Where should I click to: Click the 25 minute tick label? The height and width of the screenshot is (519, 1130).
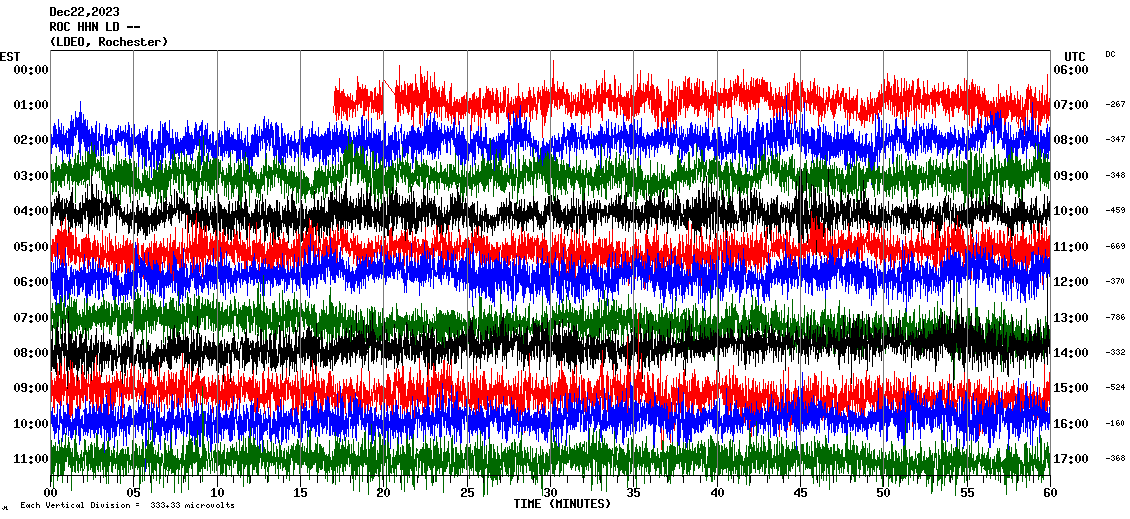(x=467, y=493)
